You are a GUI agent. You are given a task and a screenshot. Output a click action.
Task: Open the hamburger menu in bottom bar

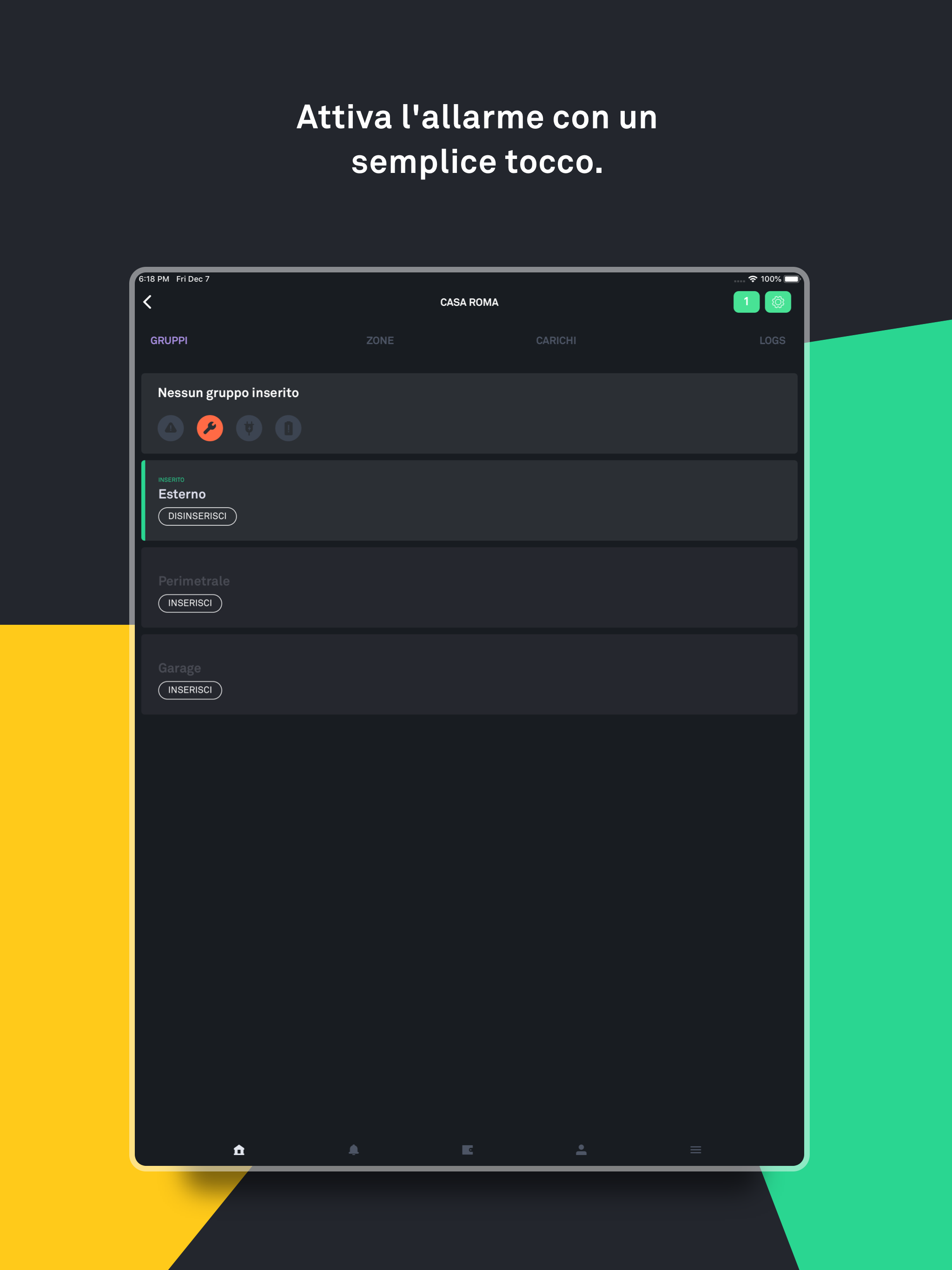(695, 1150)
